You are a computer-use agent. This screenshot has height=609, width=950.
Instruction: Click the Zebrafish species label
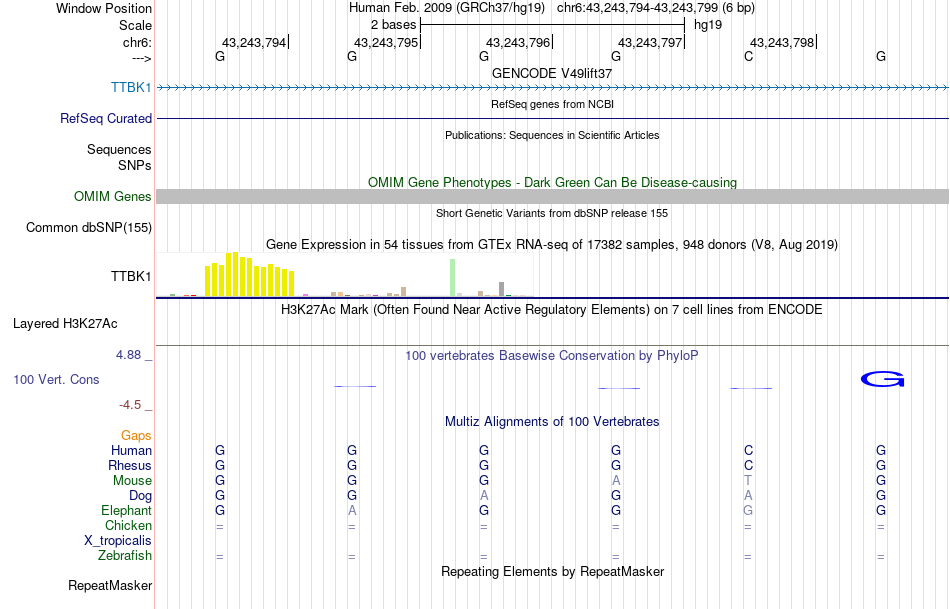tap(125, 555)
